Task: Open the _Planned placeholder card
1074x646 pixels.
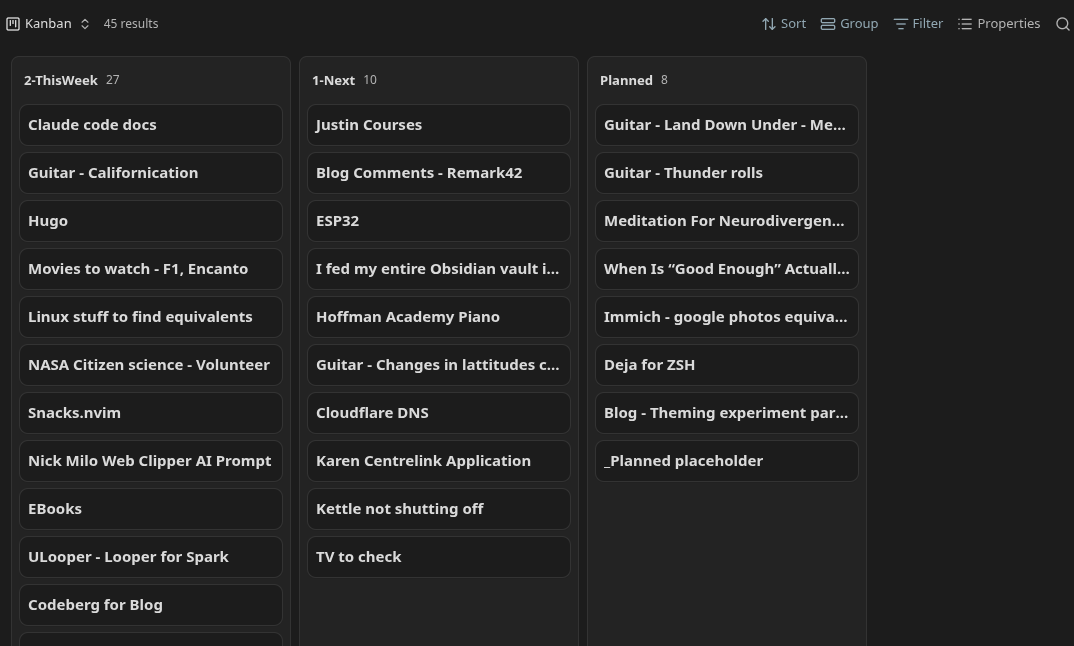Action: point(726,460)
